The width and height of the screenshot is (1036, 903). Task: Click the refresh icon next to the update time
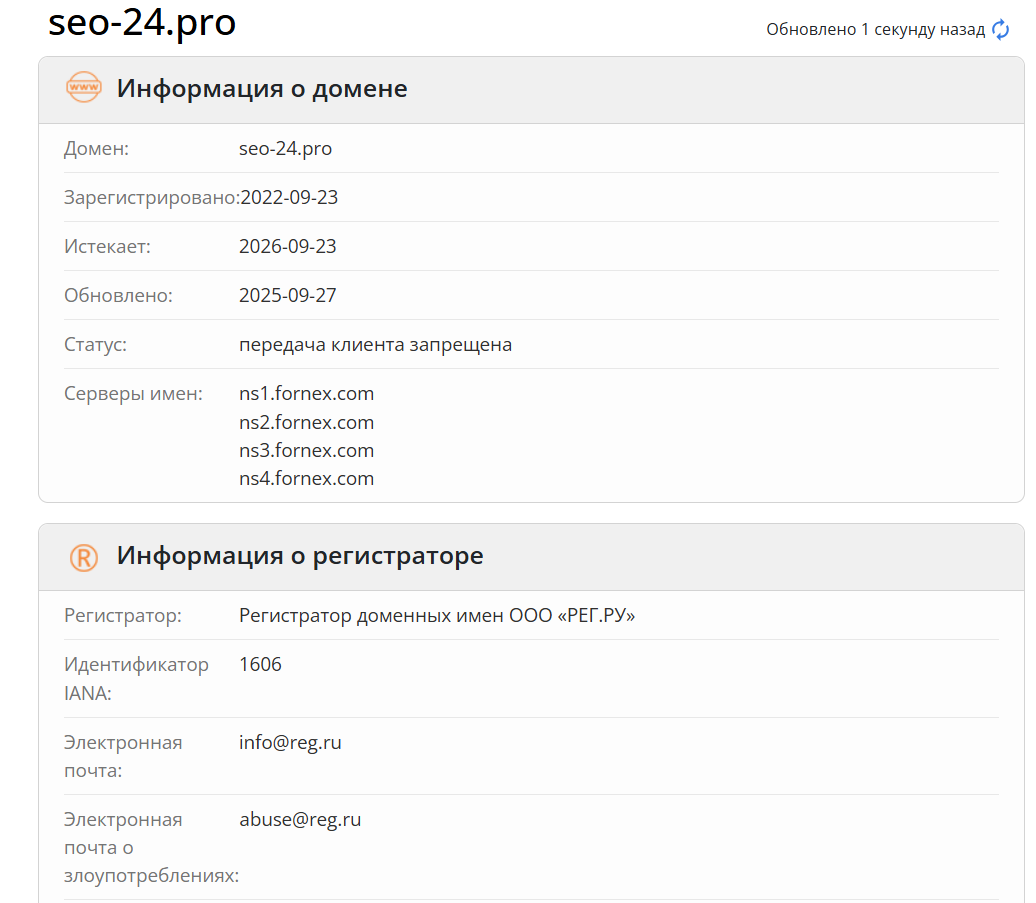(x=1001, y=30)
